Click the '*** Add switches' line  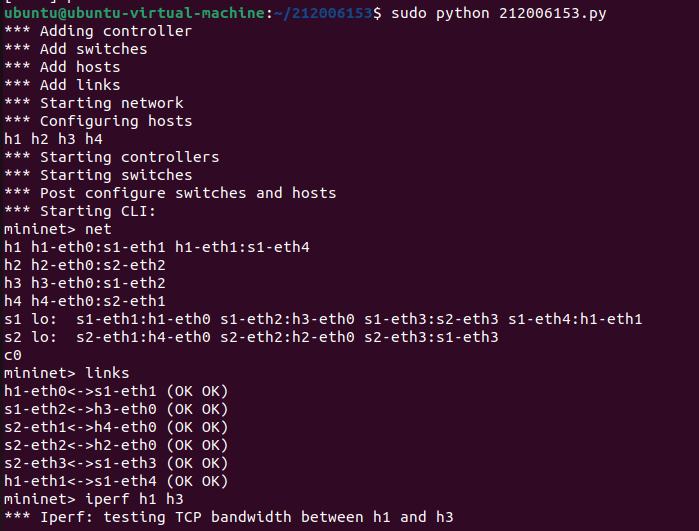[x=75, y=49]
